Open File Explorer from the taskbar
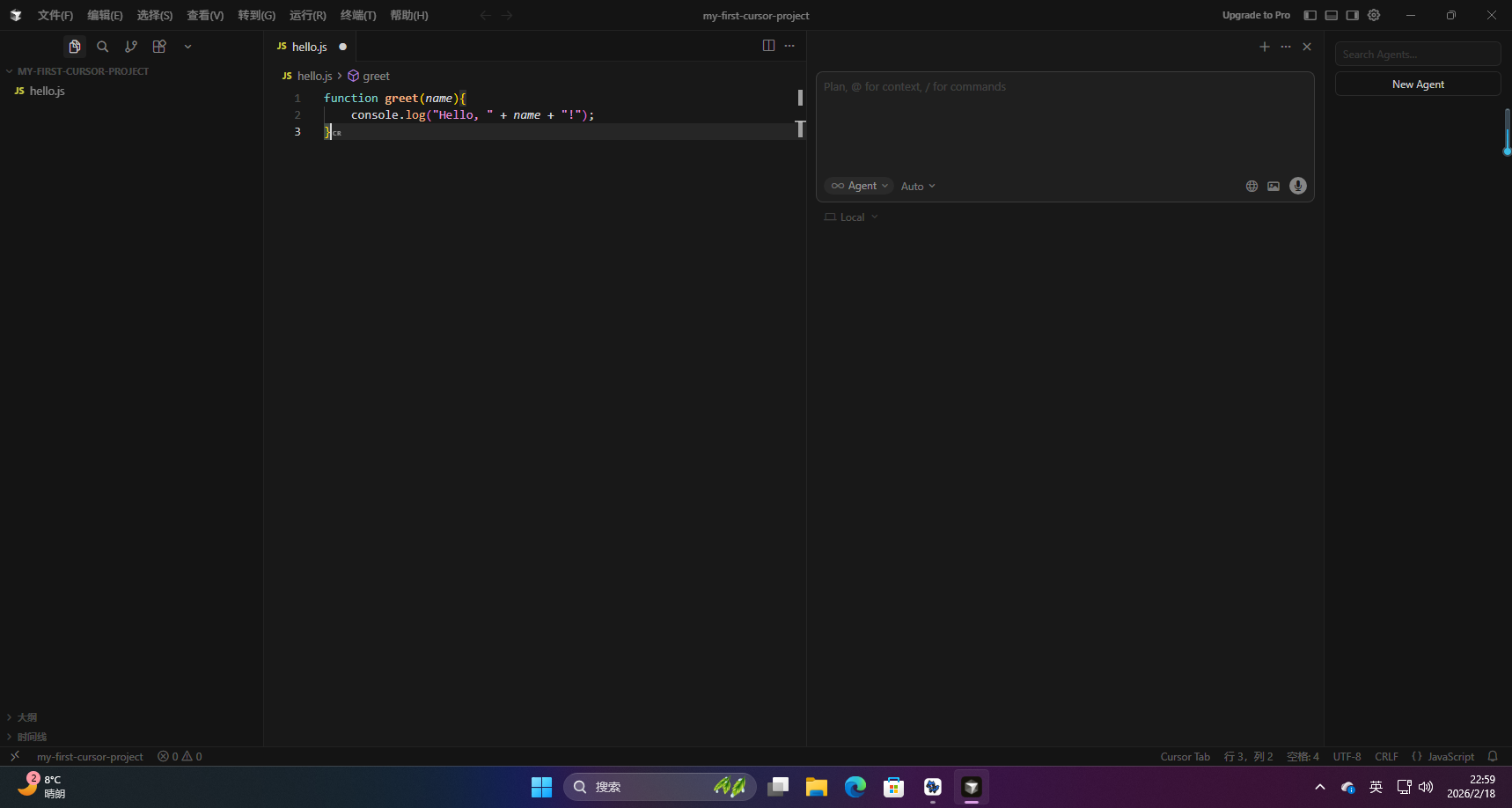Viewport: 1512px width, 808px height. (817, 787)
